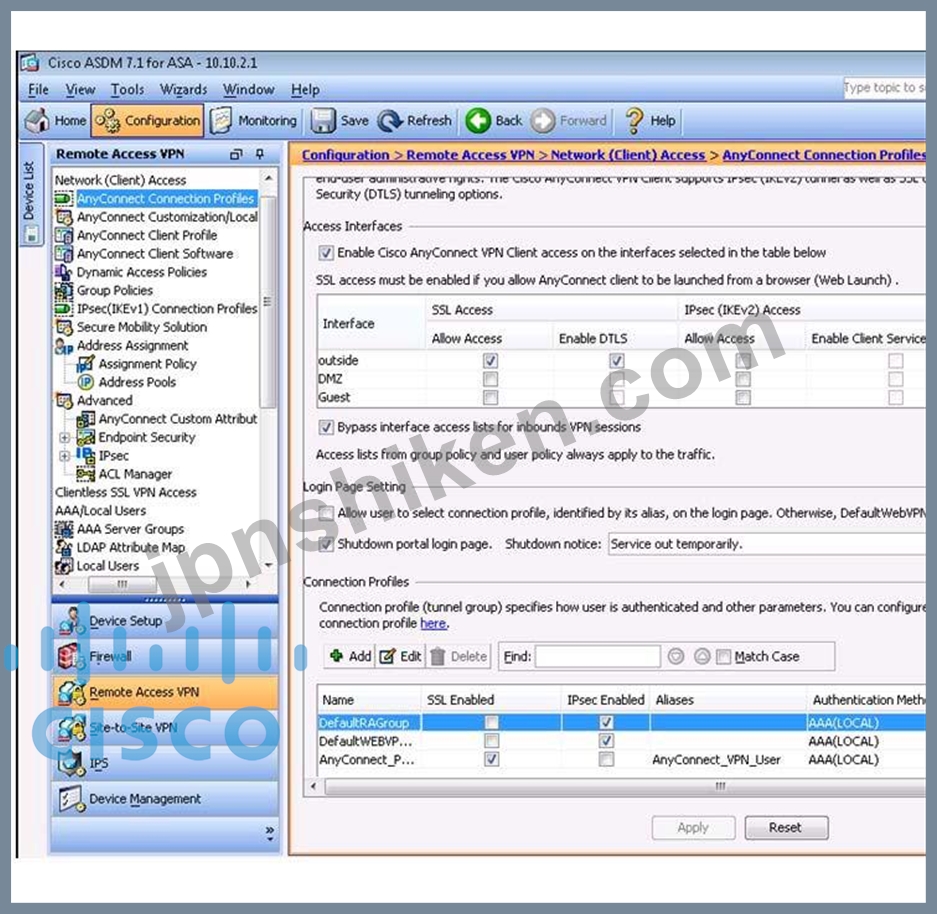Toggle Enable DTLS for outside interface
The width and height of the screenshot is (937, 914).
(x=617, y=361)
